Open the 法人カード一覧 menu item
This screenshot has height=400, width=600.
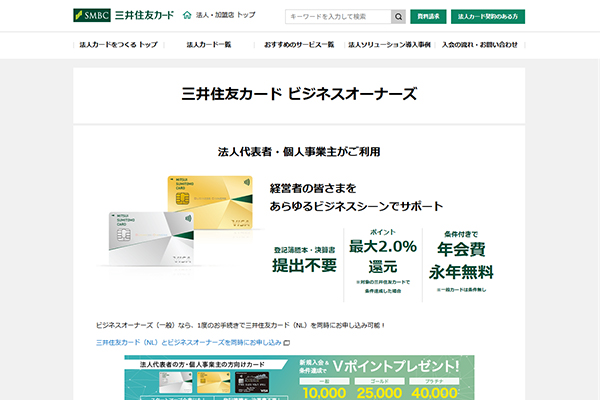(x=209, y=45)
